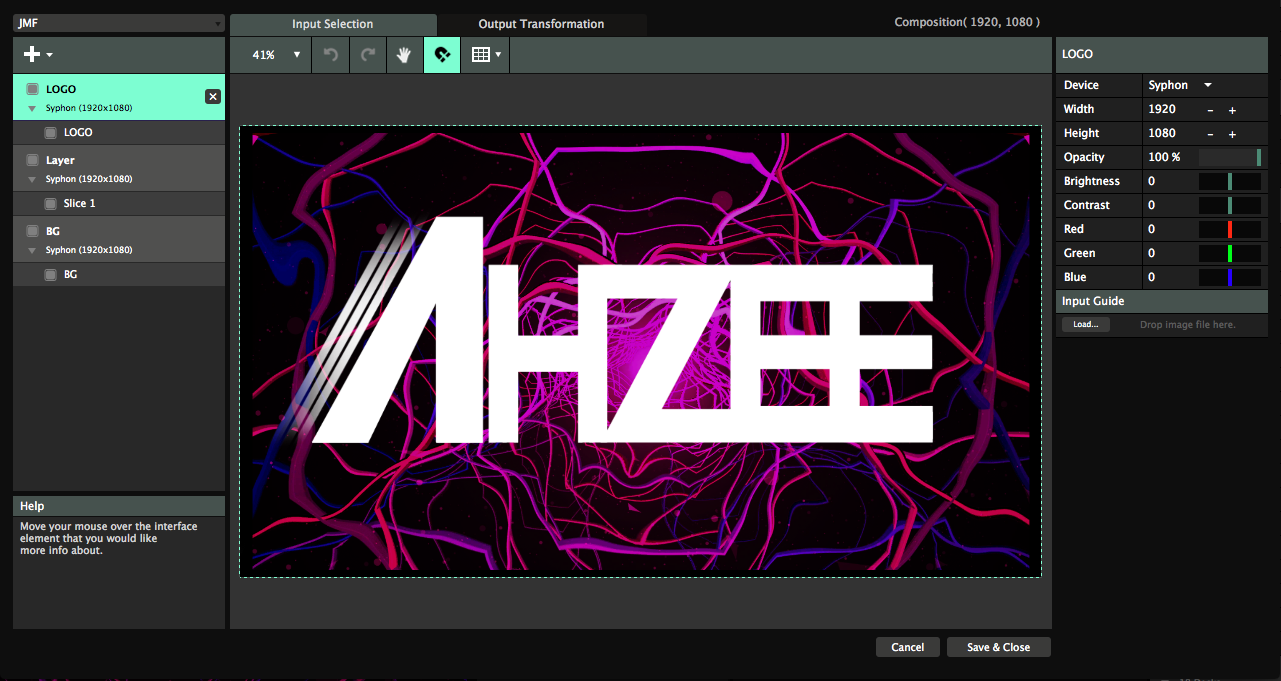Click the Height value 1080
This screenshot has width=1281, height=681.
[x=1162, y=133]
